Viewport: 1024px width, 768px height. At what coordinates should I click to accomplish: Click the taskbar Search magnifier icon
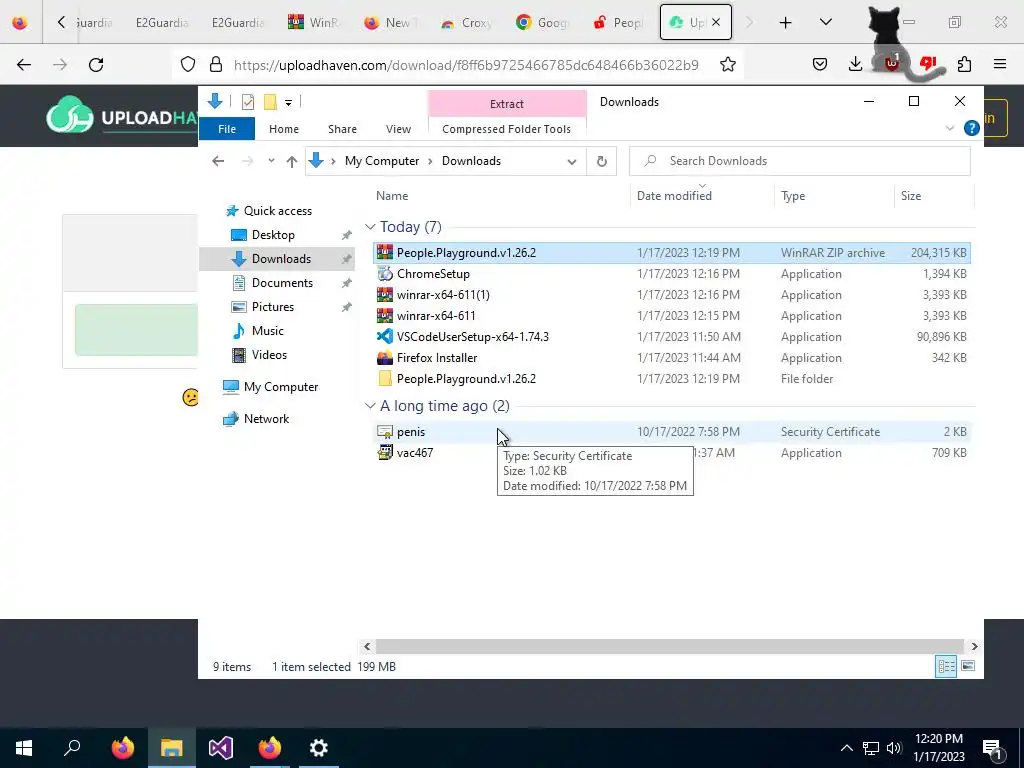(72, 748)
